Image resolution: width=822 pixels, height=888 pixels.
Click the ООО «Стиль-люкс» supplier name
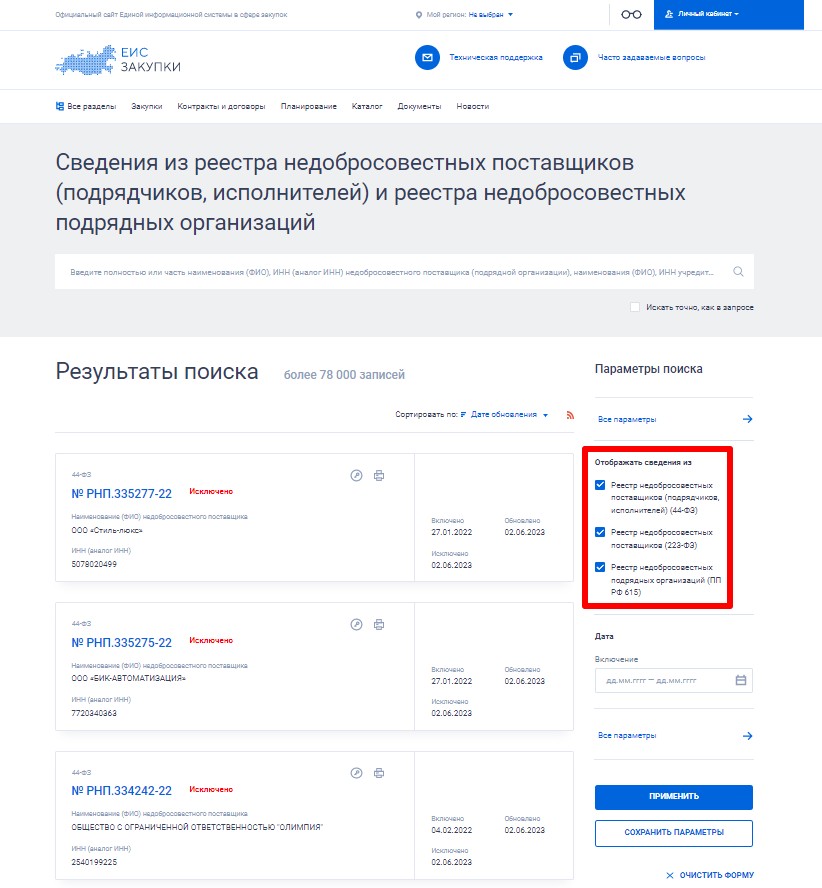coord(107,531)
